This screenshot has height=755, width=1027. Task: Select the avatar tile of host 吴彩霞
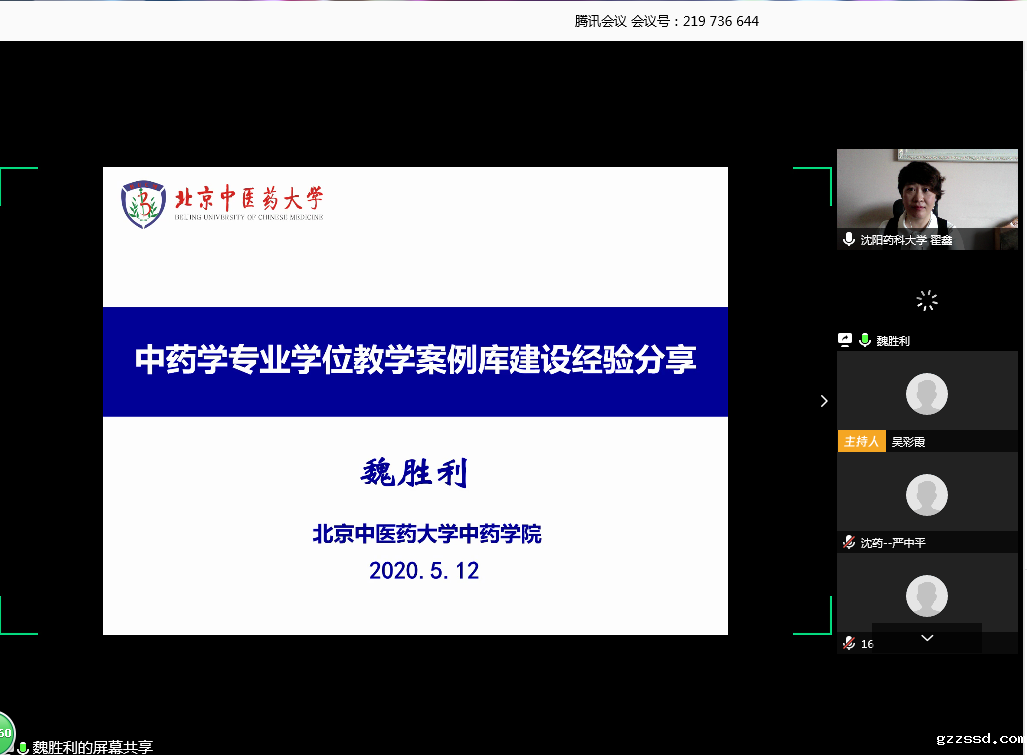927,393
